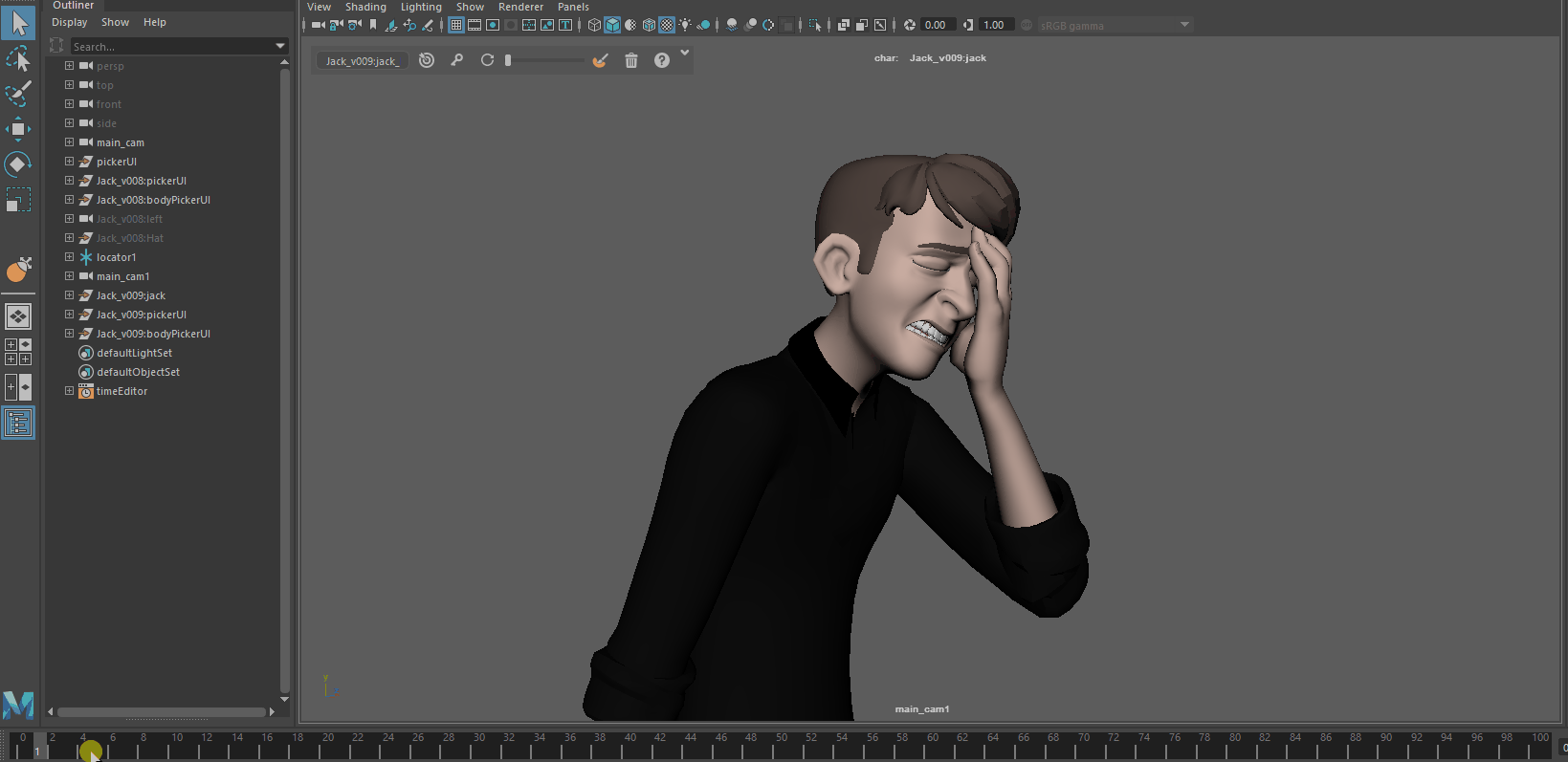Expand the pickerUI node
1568x762 pixels.
69,162
